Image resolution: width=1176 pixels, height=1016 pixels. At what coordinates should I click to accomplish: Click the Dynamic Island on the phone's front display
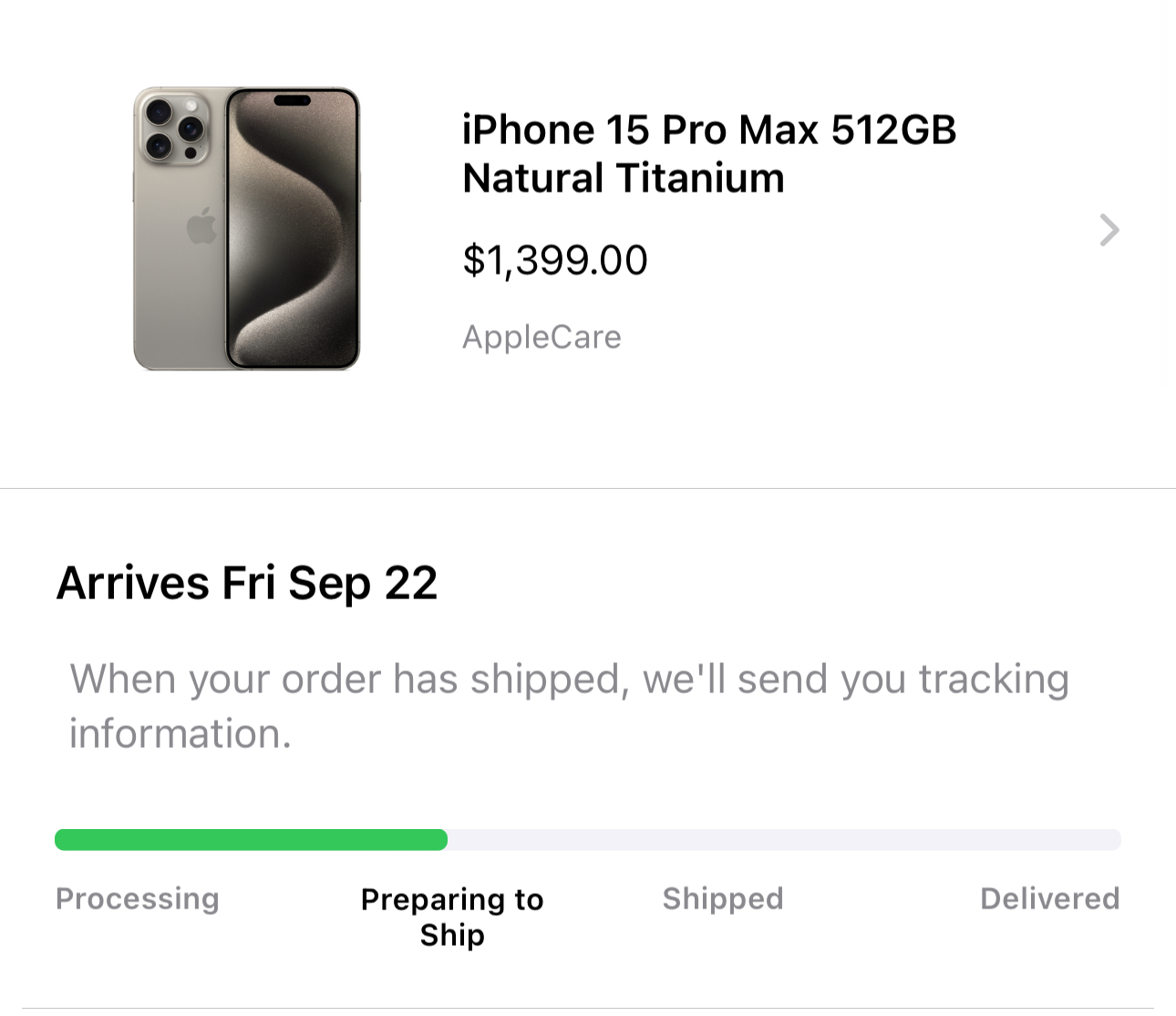(x=293, y=100)
